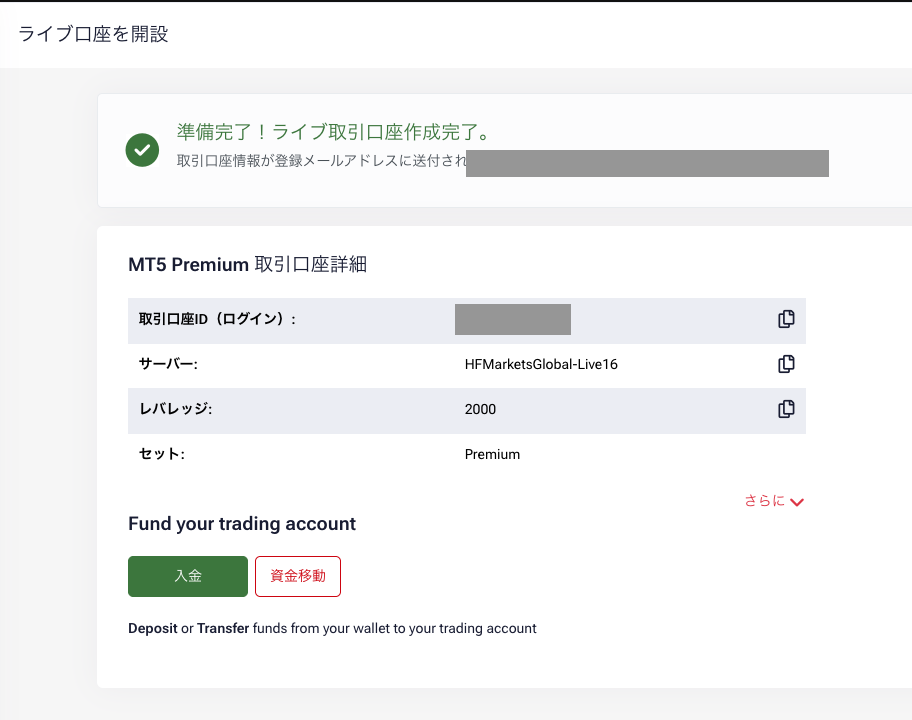Click the 準備完了！ライブ取引口座作成完了。 message
This screenshot has width=912, height=720.
(334, 132)
